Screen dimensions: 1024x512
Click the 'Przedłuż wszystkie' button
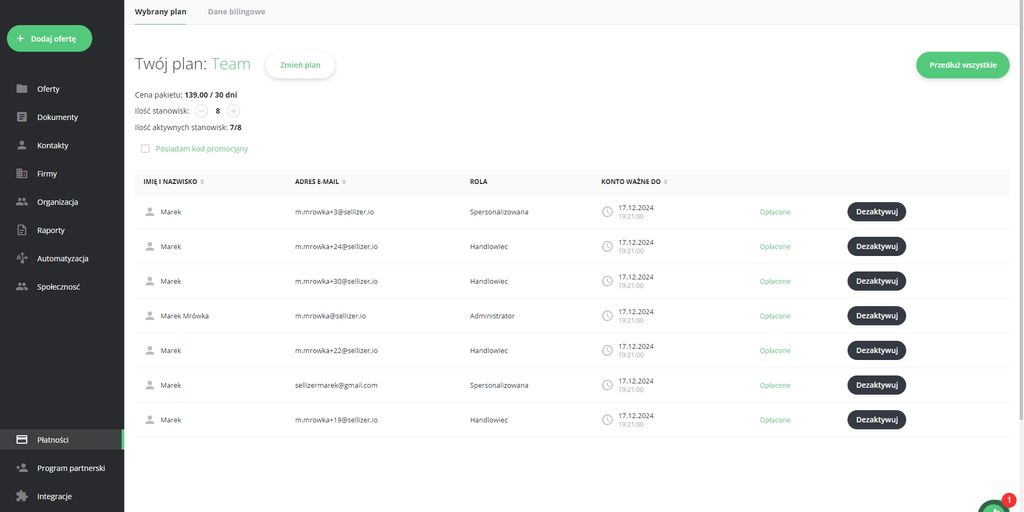pos(963,65)
